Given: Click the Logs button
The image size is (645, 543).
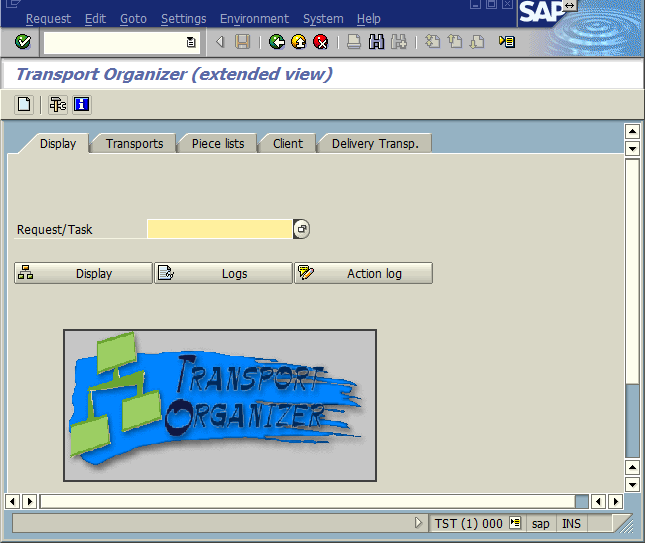Looking at the screenshot, I should pyautogui.click(x=223, y=273).
